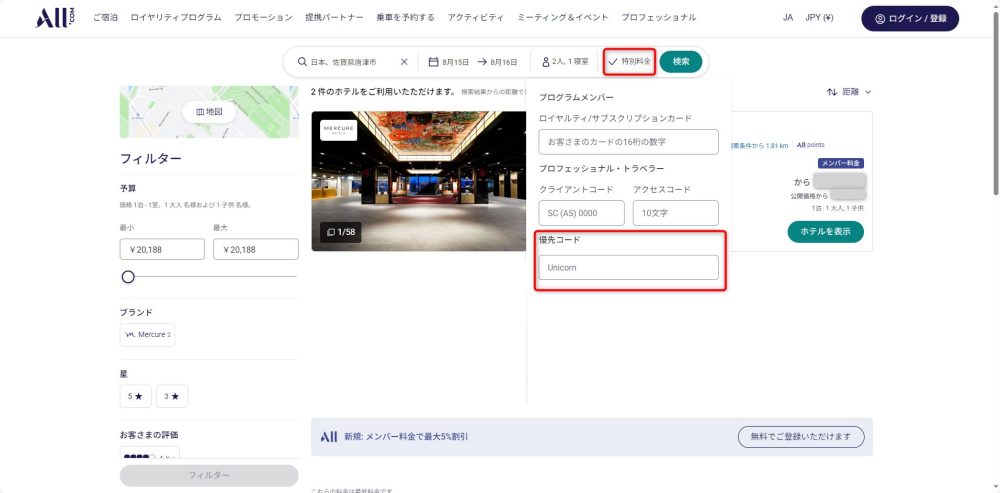Focus the ロイヤルティ/サブスクリプションカード number field
1000x493 pixels.
pos(628,142)
